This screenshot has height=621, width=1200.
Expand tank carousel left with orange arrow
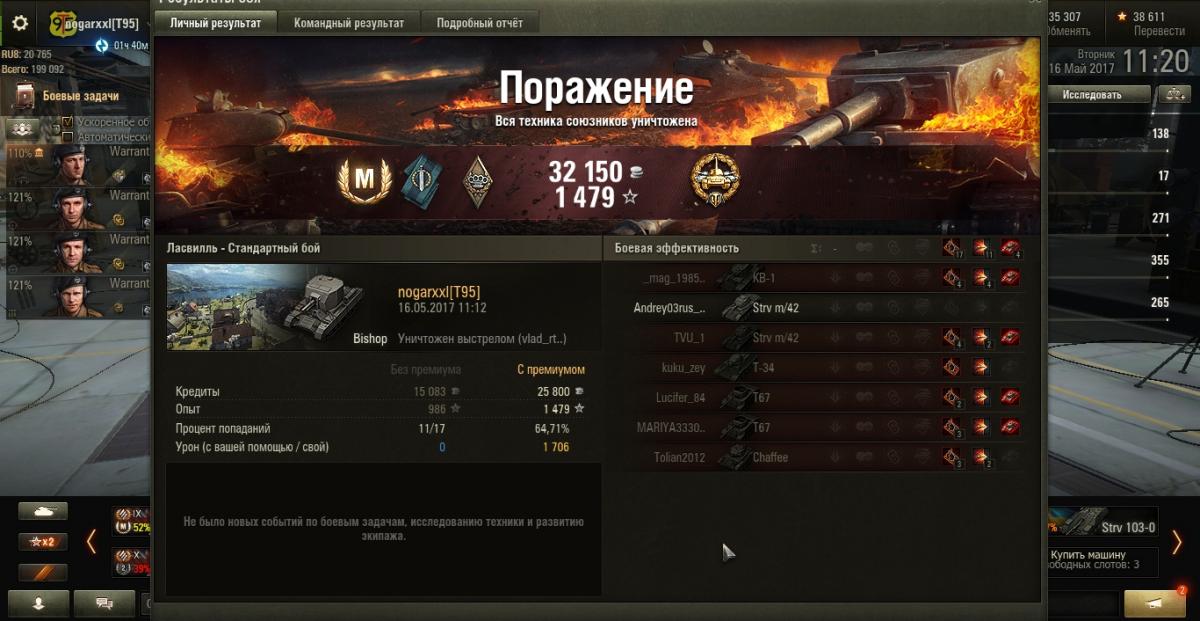click(x=91, y=542)
